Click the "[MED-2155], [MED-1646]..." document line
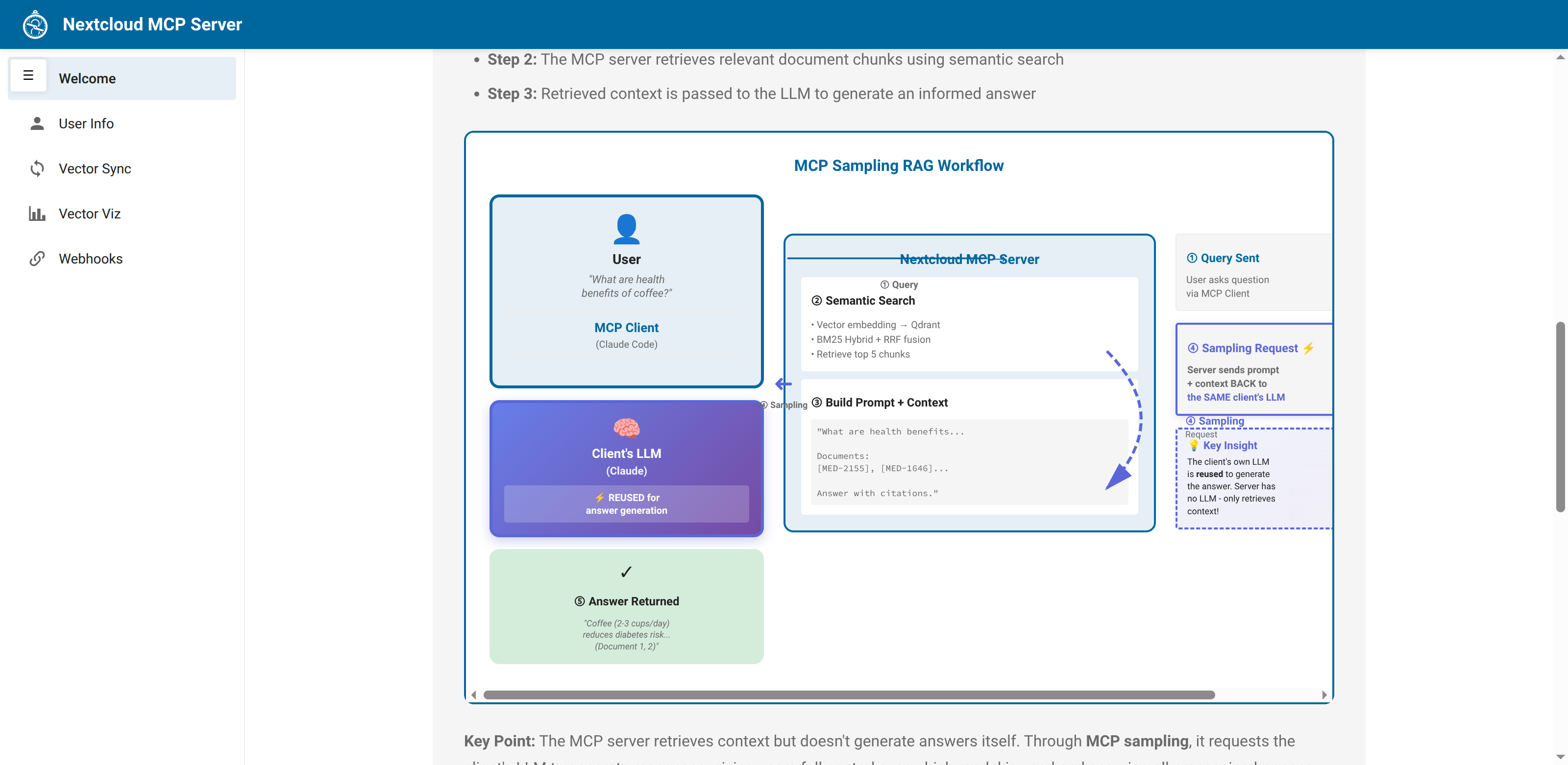This screenshot has height=765, width=1568. coord(882,469)
